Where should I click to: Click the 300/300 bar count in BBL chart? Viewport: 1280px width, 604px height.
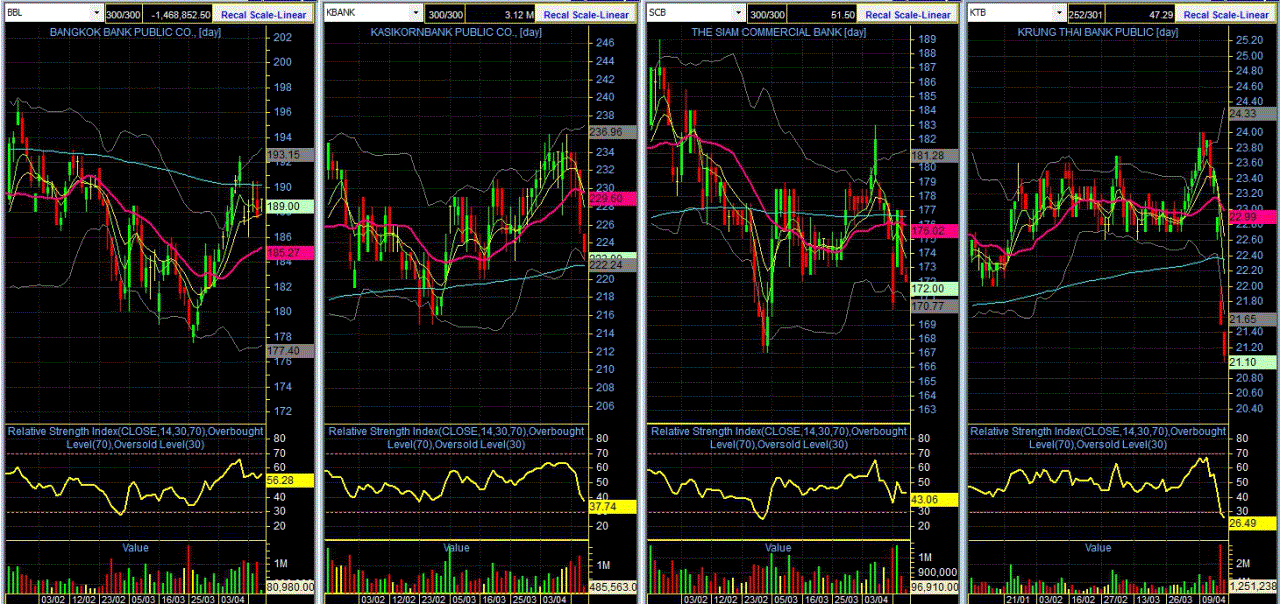click(x=123, y=15)
